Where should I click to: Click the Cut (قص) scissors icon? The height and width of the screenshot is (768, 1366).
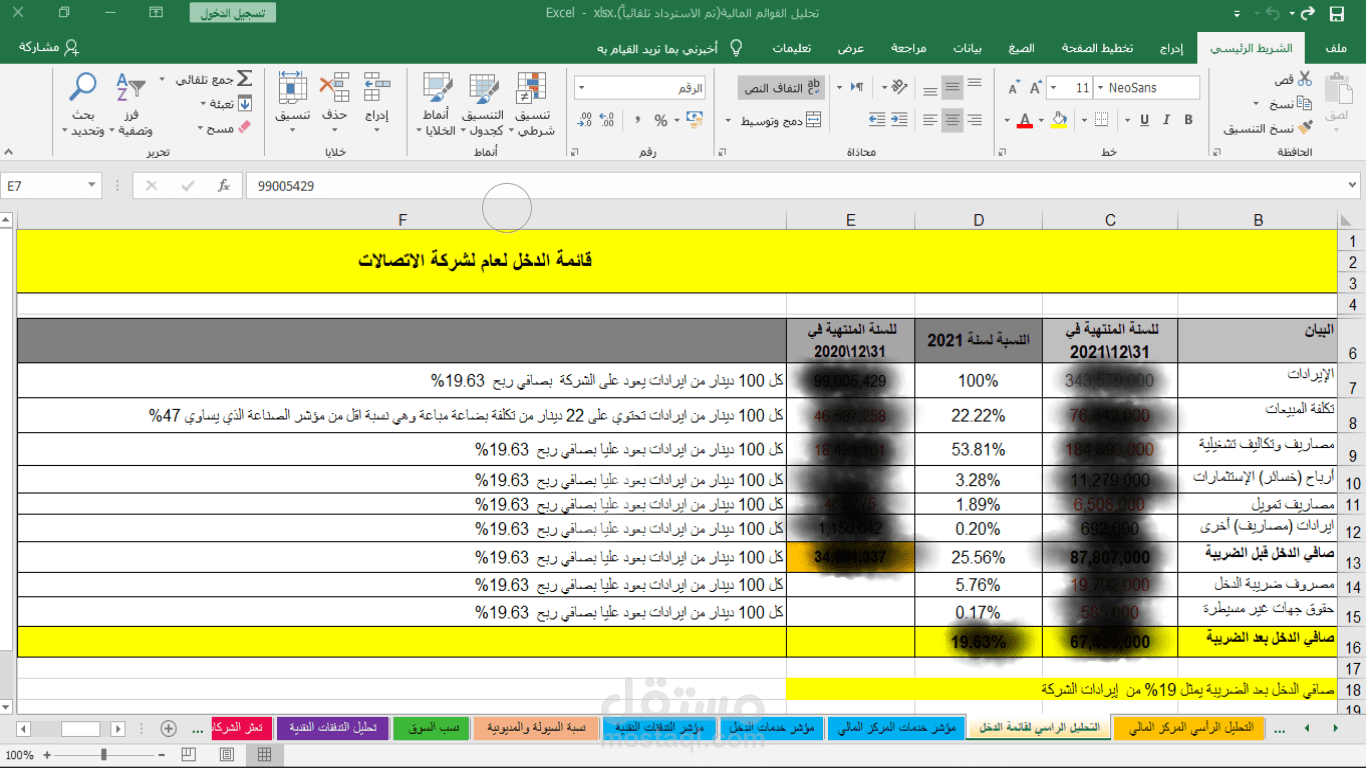[x=1304, y=79]
